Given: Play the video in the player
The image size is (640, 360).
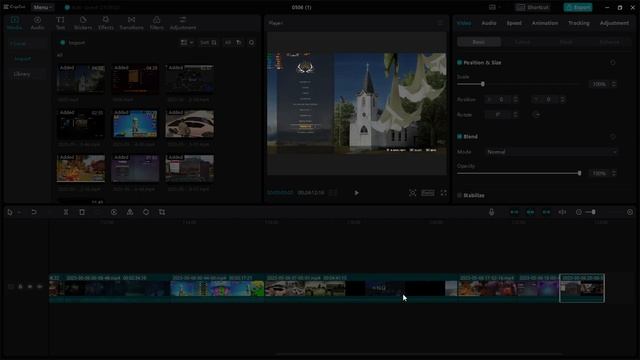Looking at the screenshot, I should pyautogui.click(x=356, y=193).
